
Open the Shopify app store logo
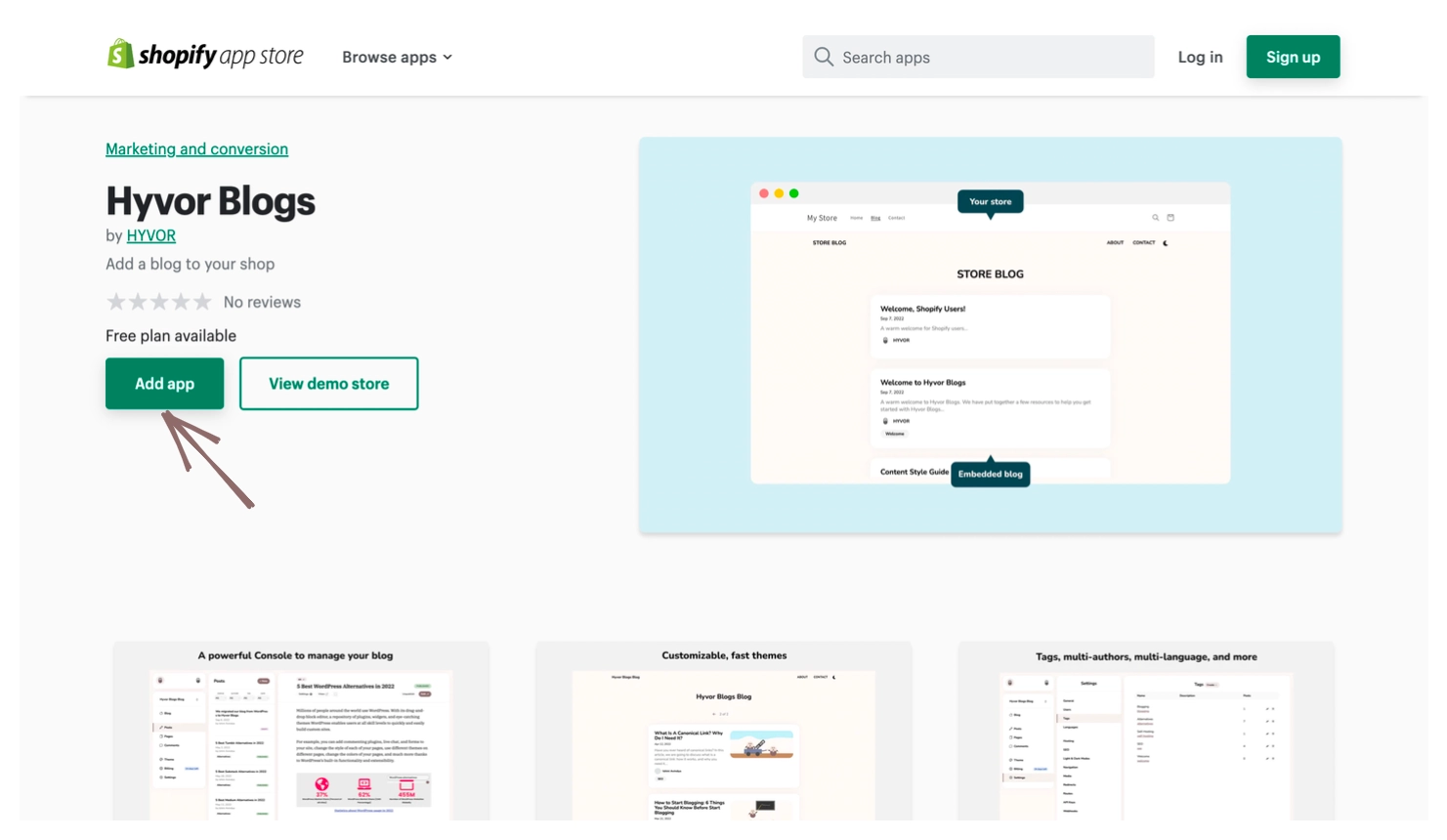coord(205,56)
